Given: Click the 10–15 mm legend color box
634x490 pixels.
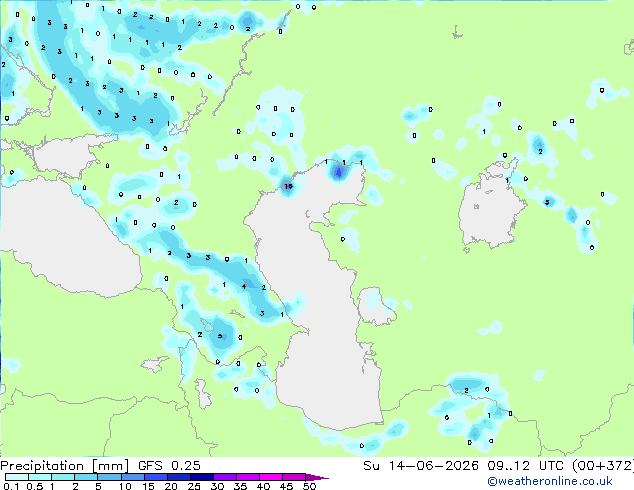Looking at the screenshot, I should point(133,477).
